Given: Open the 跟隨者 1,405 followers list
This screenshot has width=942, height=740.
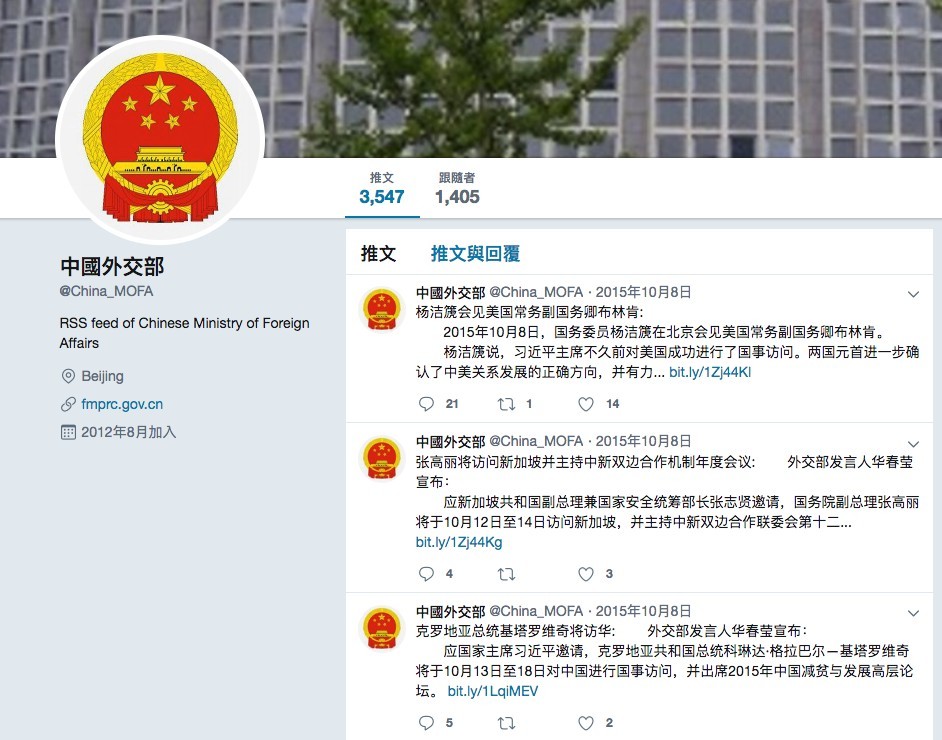Looking at the screenshot, I should tap(457, 188).
